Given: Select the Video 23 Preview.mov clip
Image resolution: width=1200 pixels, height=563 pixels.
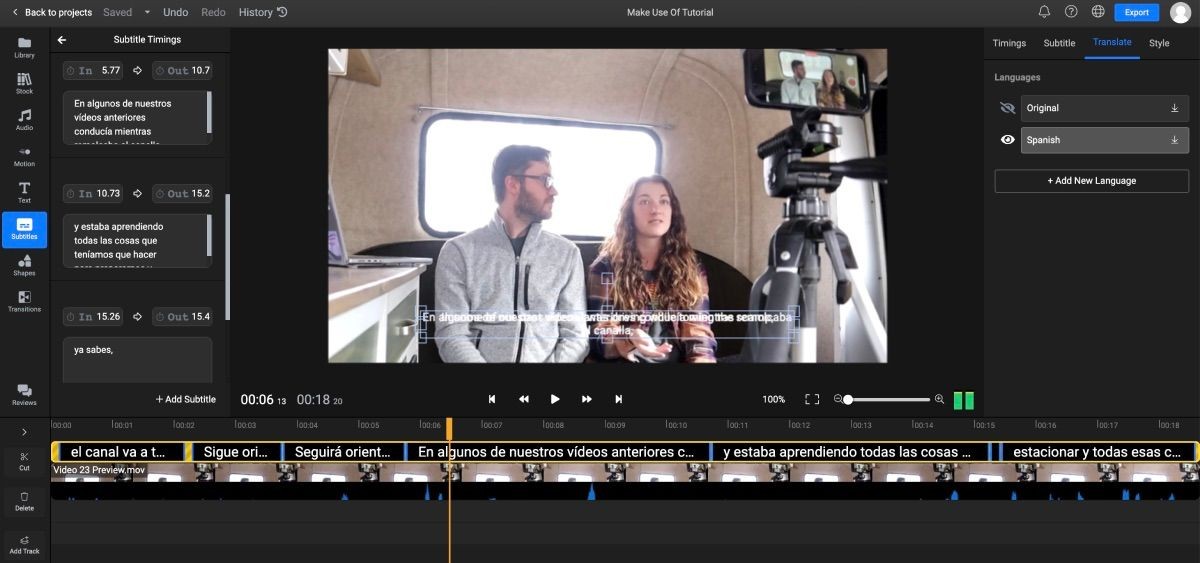Looking at the screenshot, I should [624, 481].
